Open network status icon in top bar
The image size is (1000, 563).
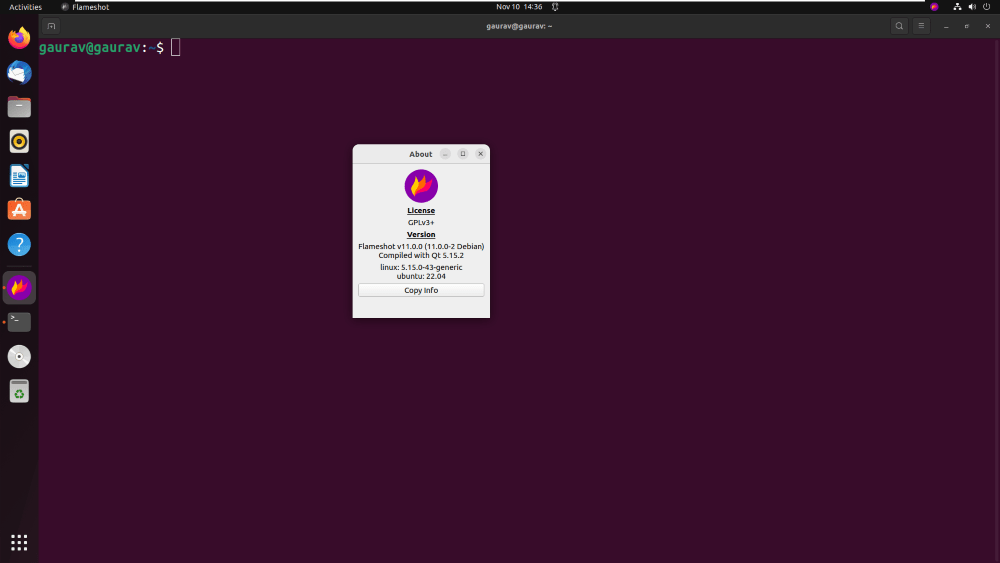(x=957, y=7)
